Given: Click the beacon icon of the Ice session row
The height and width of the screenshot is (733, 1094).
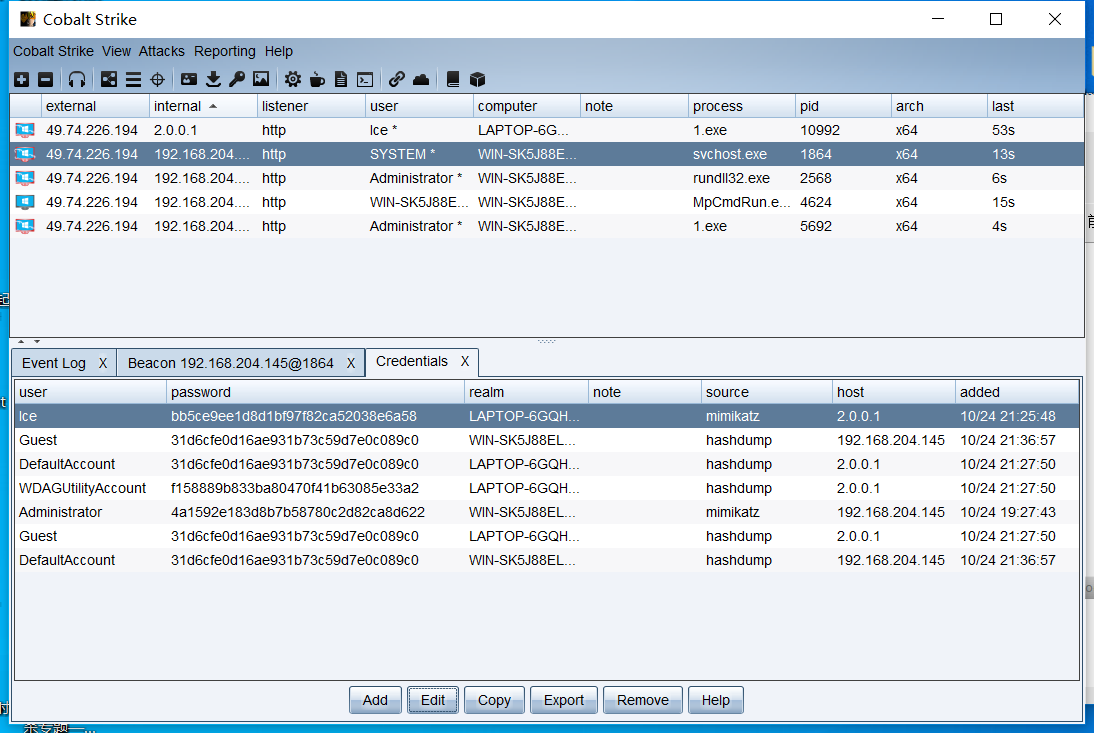Looking at the screenshot, I should point(25,130).
